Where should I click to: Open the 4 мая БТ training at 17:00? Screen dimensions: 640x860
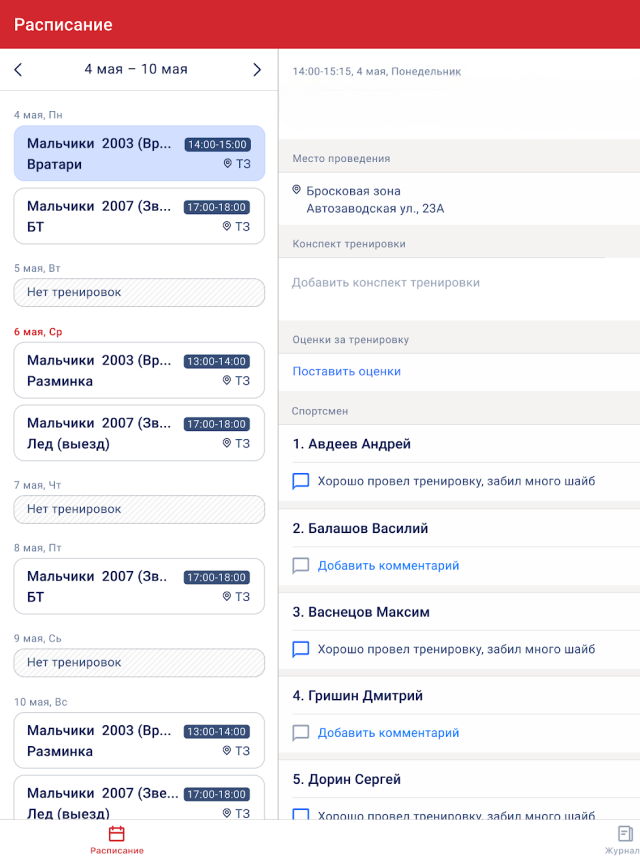pos(139,216)
